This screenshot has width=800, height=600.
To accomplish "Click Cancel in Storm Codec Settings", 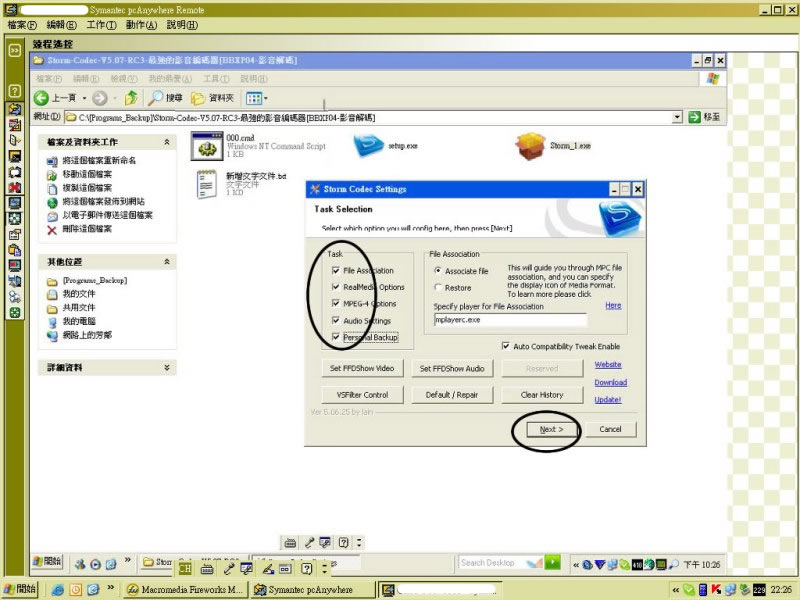I will point(610,430).
